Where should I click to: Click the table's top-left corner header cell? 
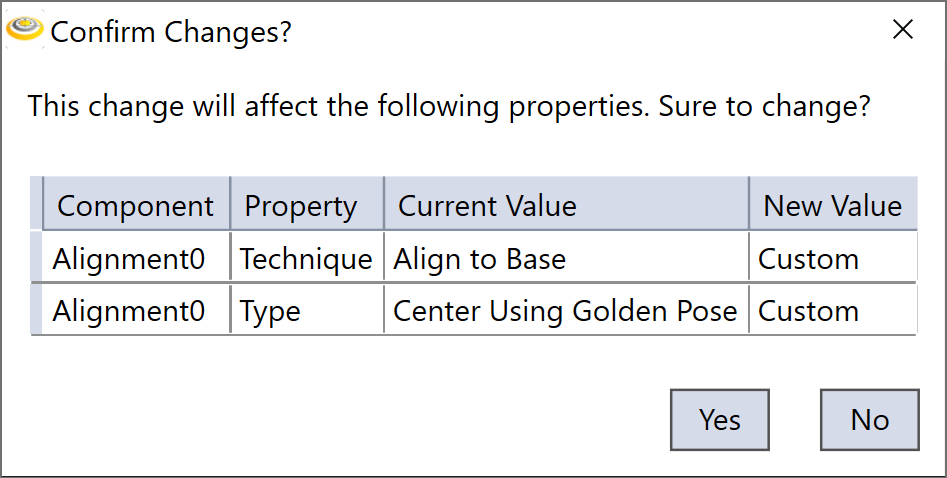37,206
